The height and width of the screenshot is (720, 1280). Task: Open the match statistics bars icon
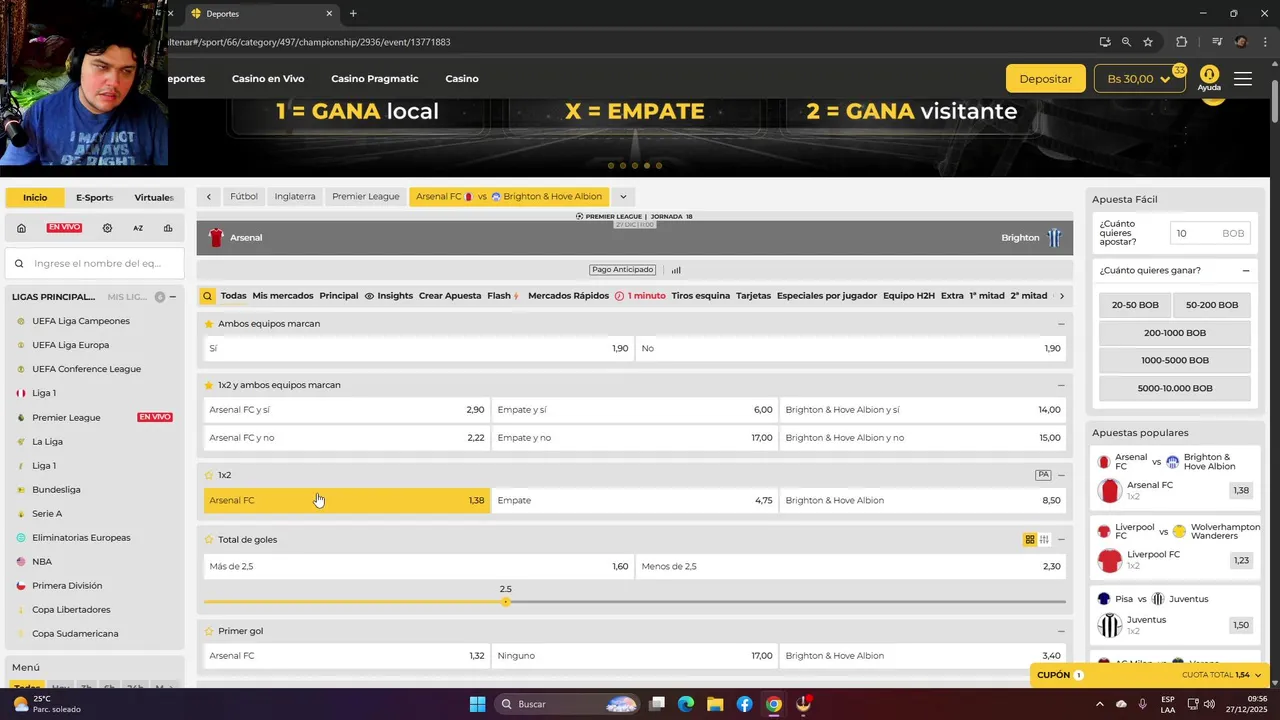pyautogui.click(x=676, y=270)
